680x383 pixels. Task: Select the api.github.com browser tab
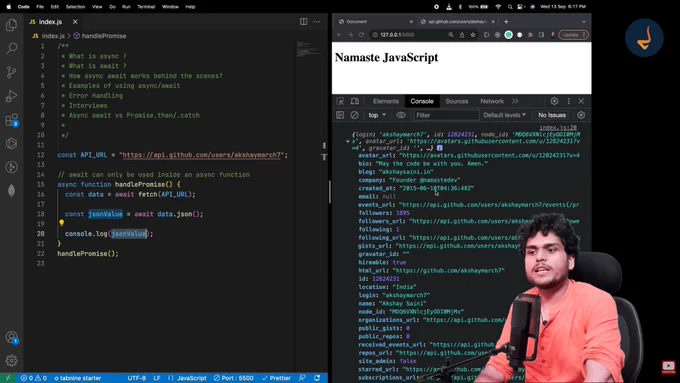point(458,22)
